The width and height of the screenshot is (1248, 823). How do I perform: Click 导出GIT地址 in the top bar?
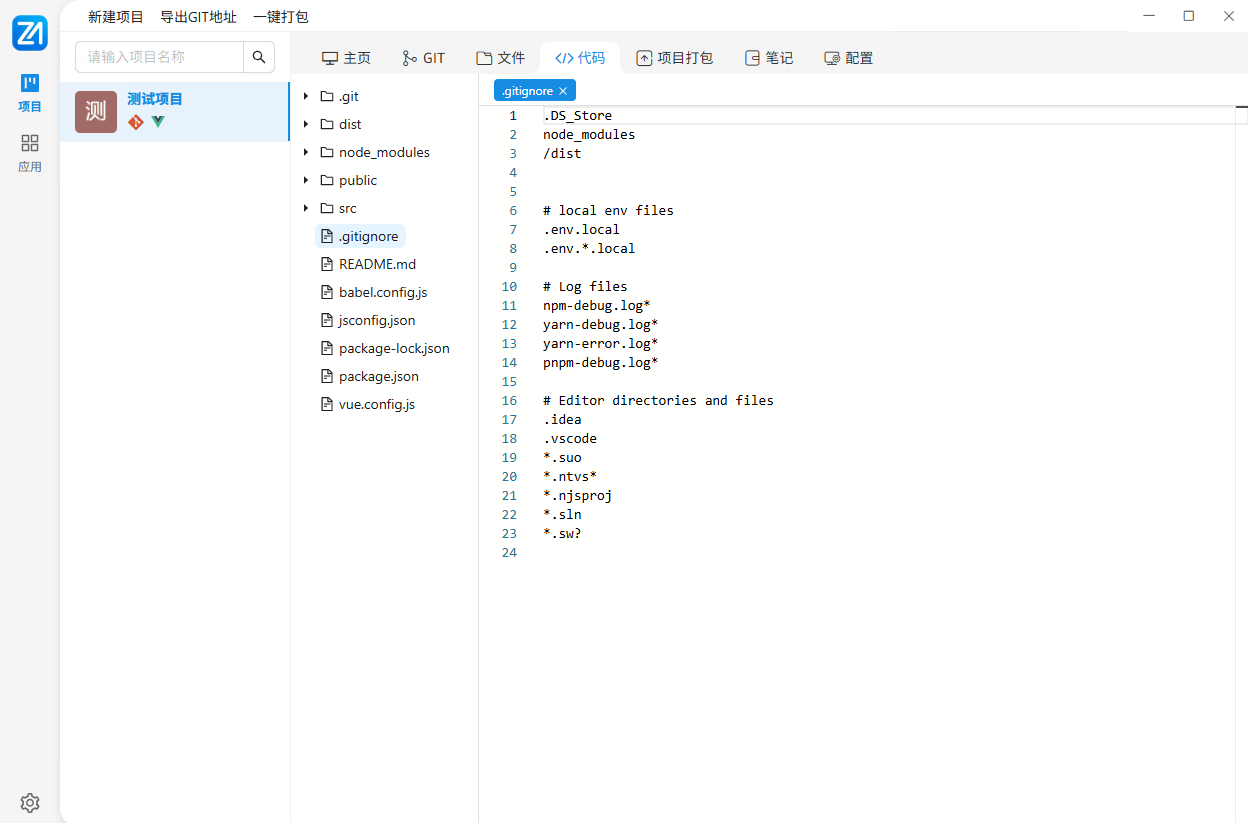click(x=198, y=17)
